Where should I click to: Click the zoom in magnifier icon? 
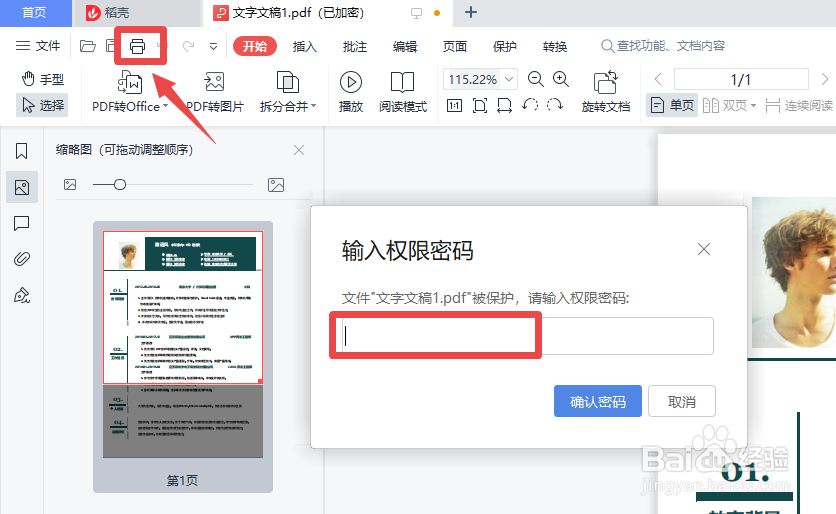pyautogui.click(x=560, y=79)
